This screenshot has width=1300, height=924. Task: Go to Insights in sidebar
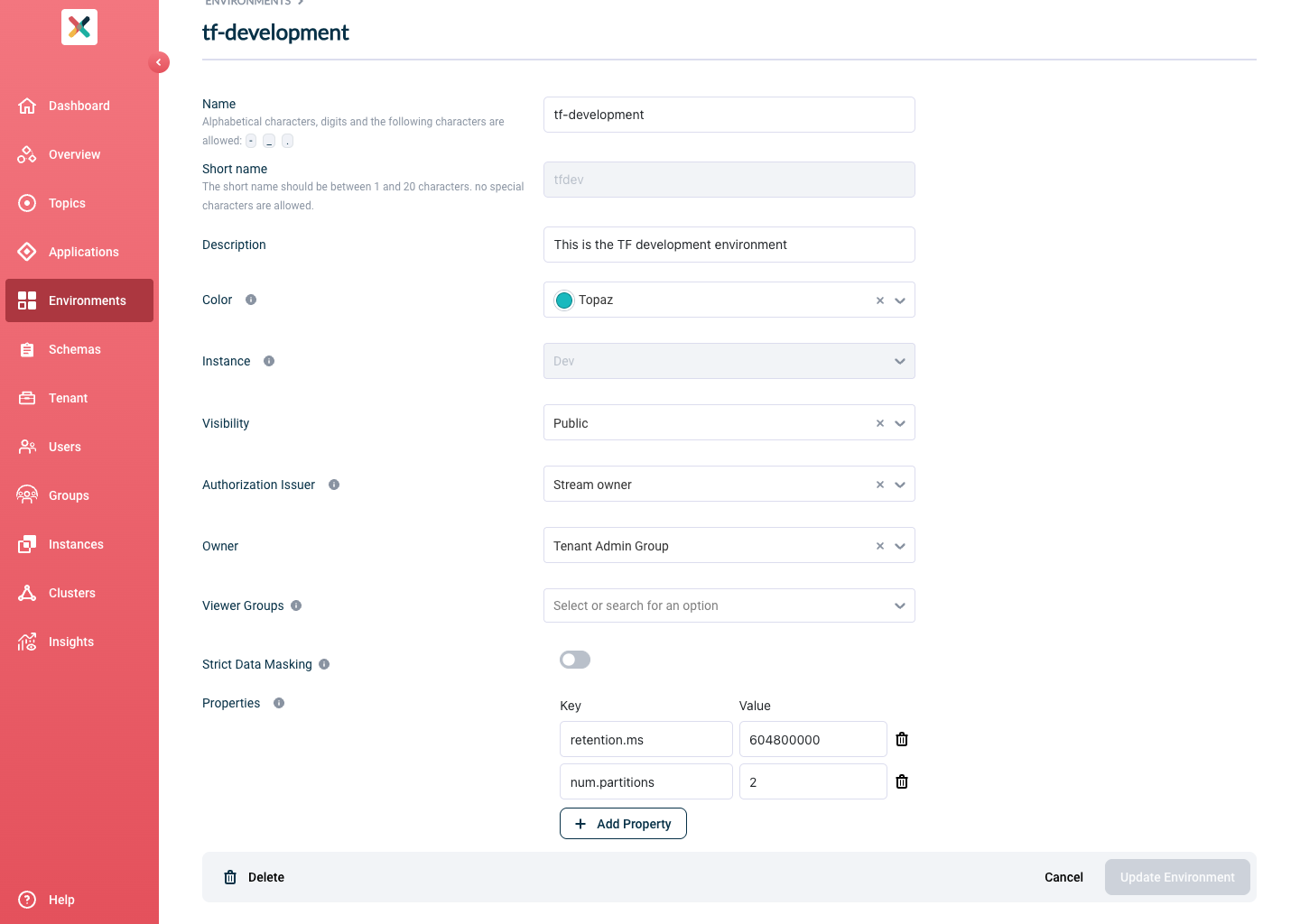click(79, 642)
